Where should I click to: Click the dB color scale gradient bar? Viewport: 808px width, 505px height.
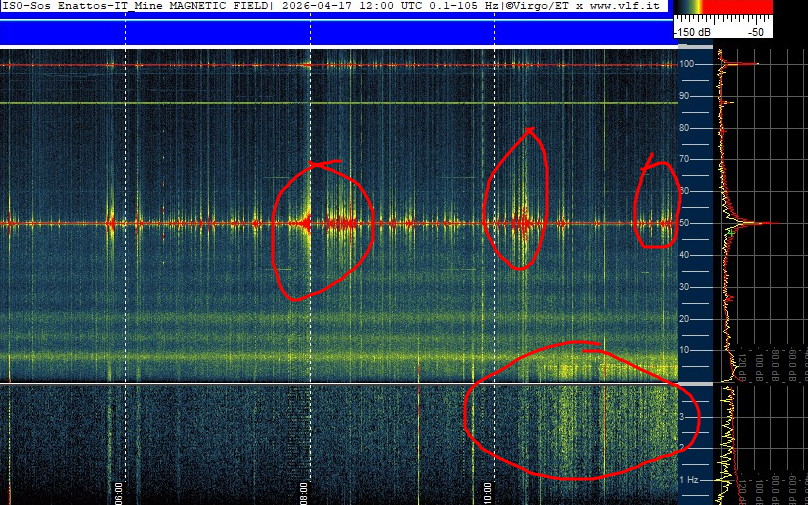(723, 7)
